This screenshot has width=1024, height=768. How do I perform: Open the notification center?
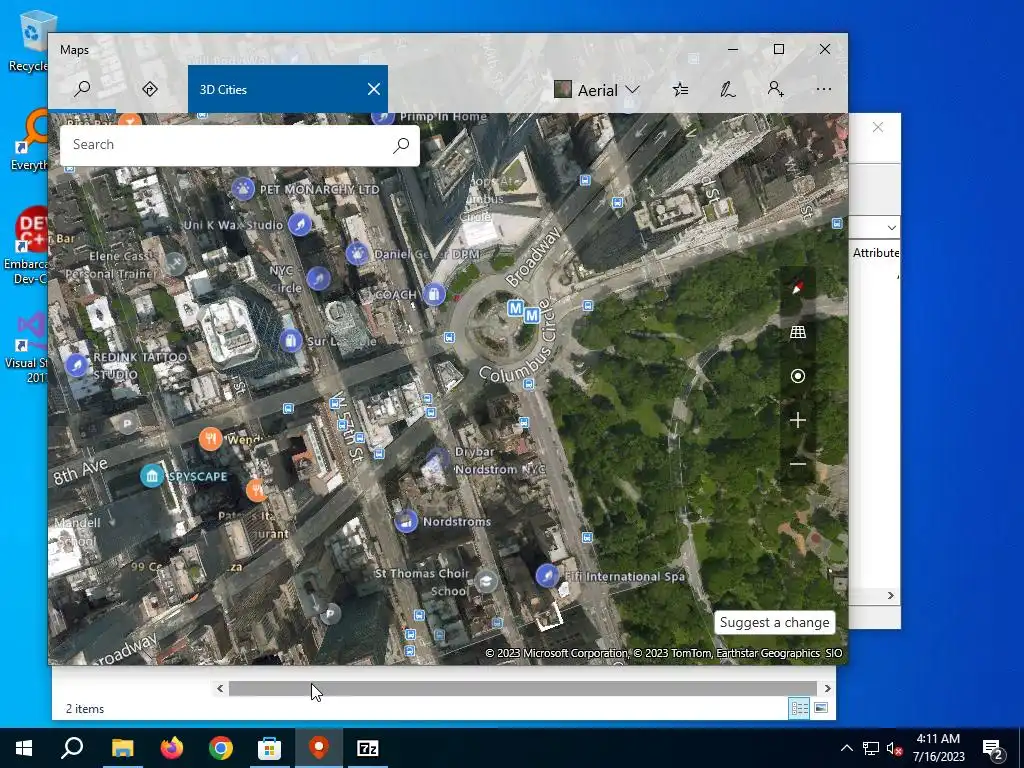[993, 748]
